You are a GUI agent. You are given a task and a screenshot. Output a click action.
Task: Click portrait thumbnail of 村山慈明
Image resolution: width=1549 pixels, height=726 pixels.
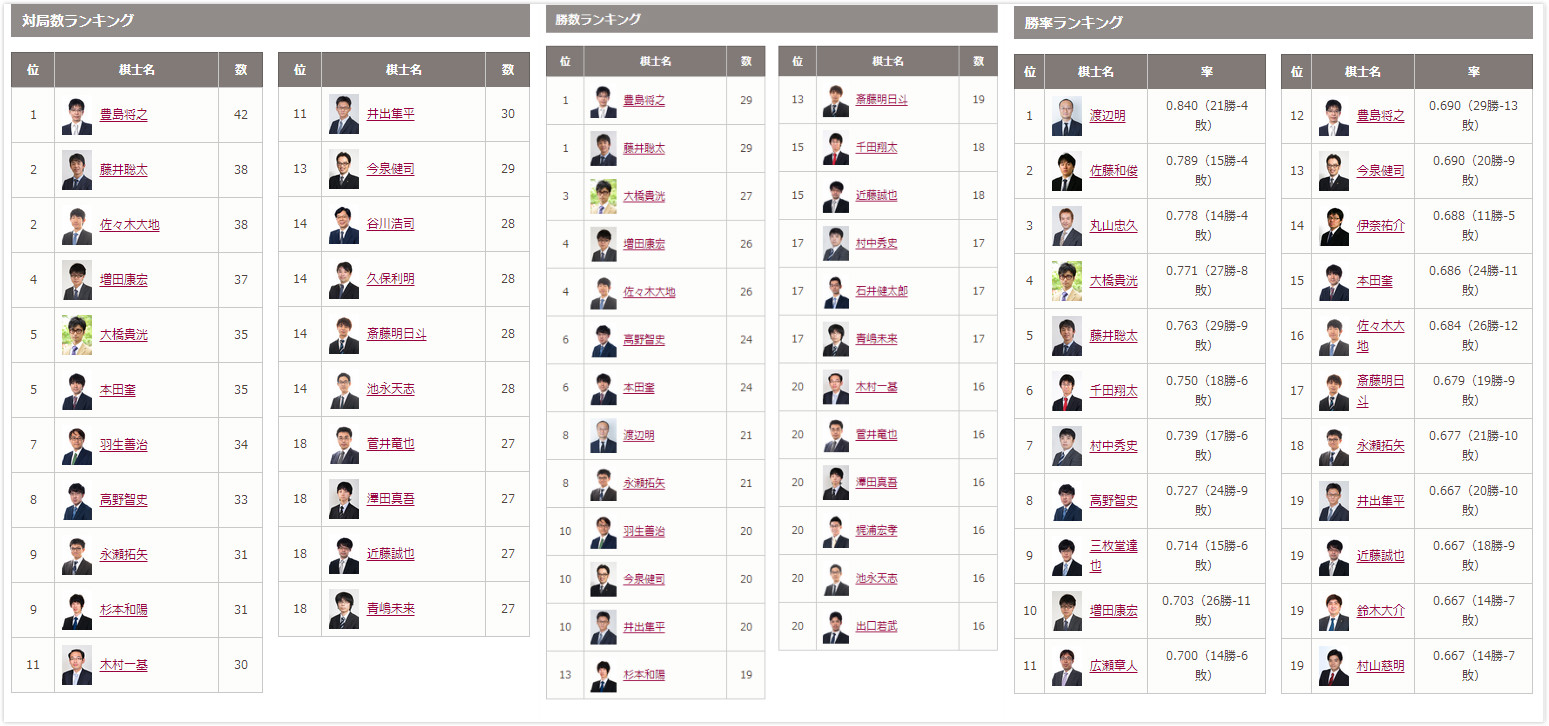[1334, 666]
